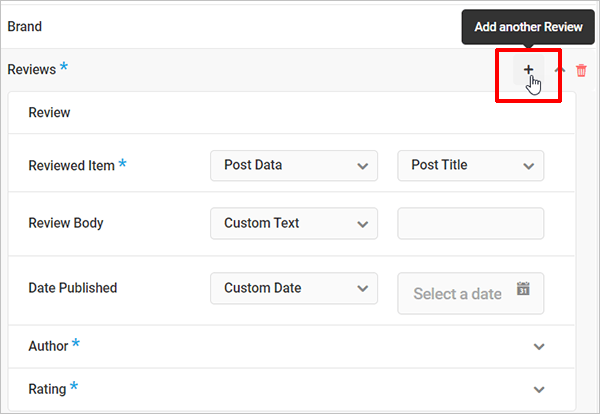Click the up arrow beside the trash icon
Image resolution: width=600 pixels, height=414 pixels.
pyautogui.click(x=560, y=70)
